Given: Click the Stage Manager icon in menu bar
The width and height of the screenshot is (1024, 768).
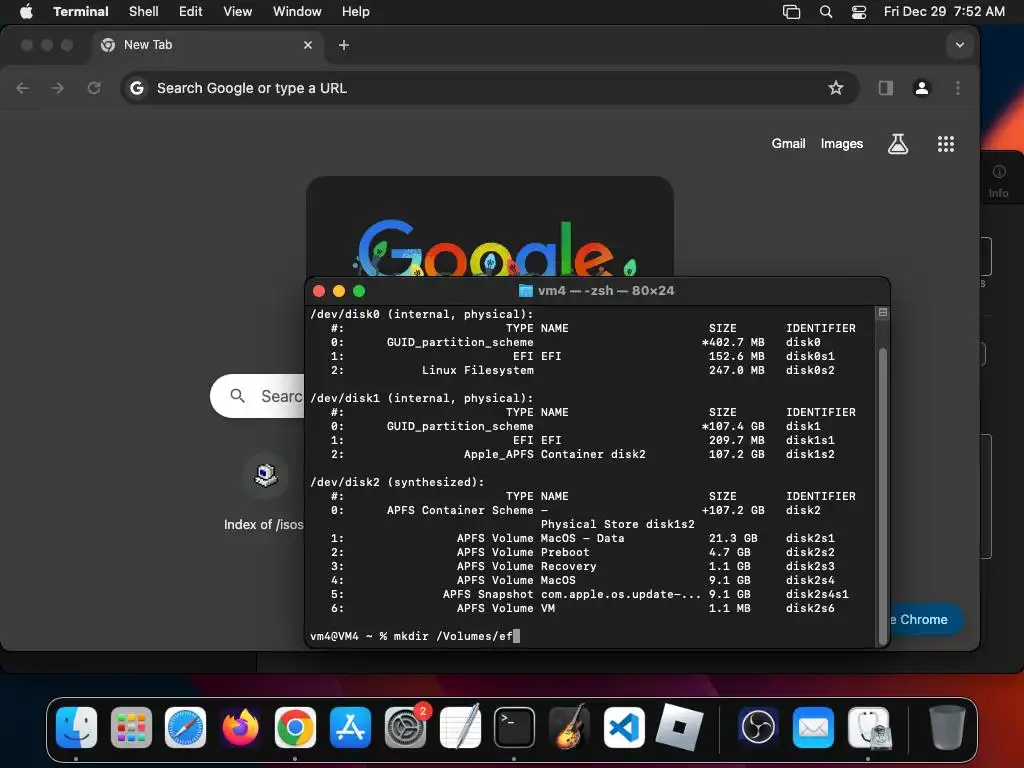Looking at the screenshot, I should pyautogui.click(x=792, y=12).
